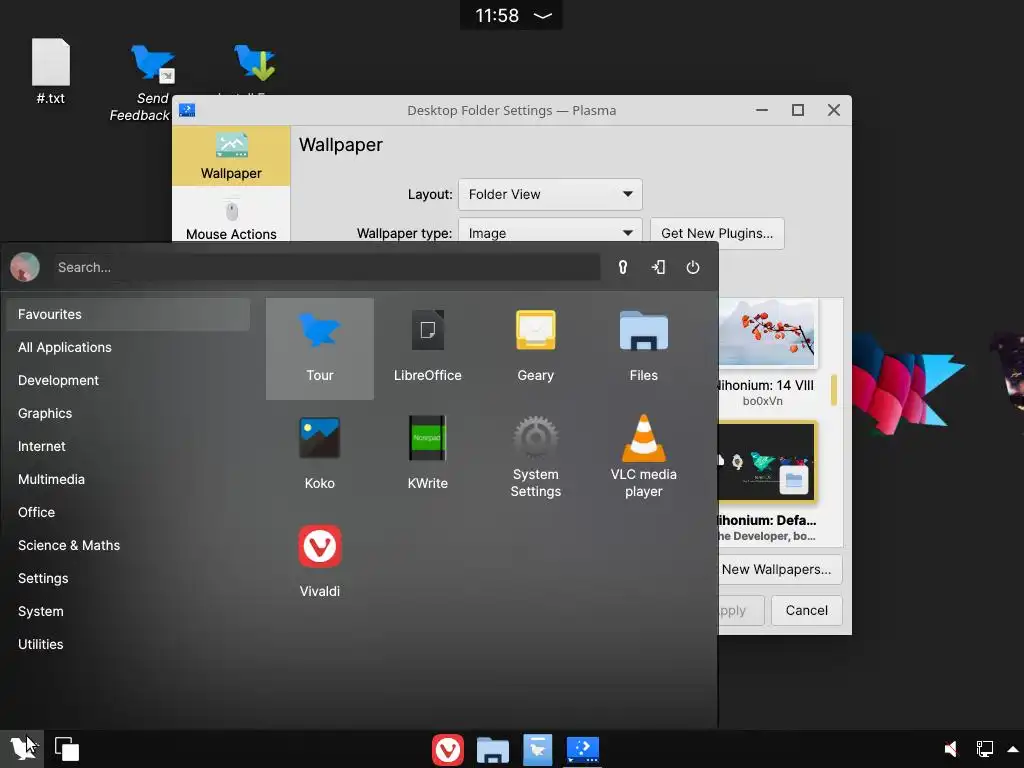Click the 11:58 clock at top
Viewport: 1024px width, 768px height.
(x=497, y=16)
